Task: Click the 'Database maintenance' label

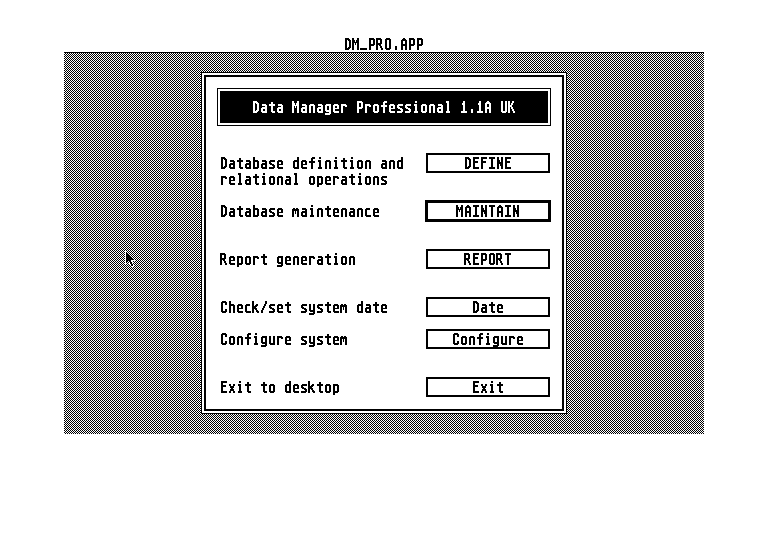Action: coord(300,211)
